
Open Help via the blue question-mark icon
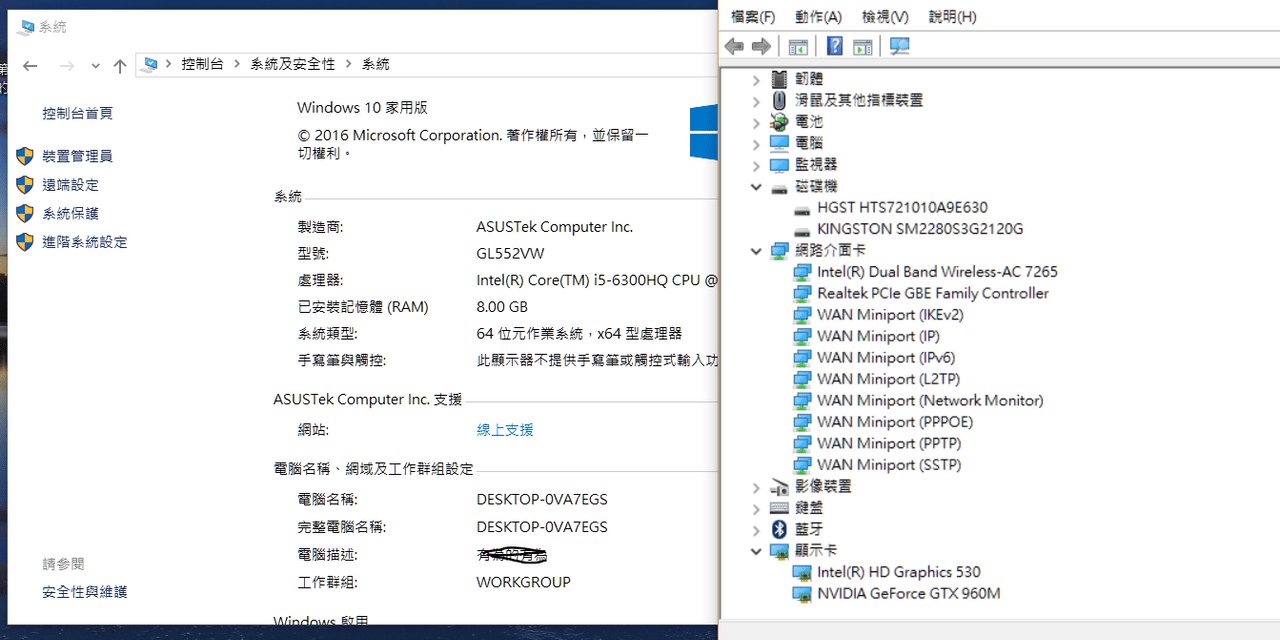835,46
